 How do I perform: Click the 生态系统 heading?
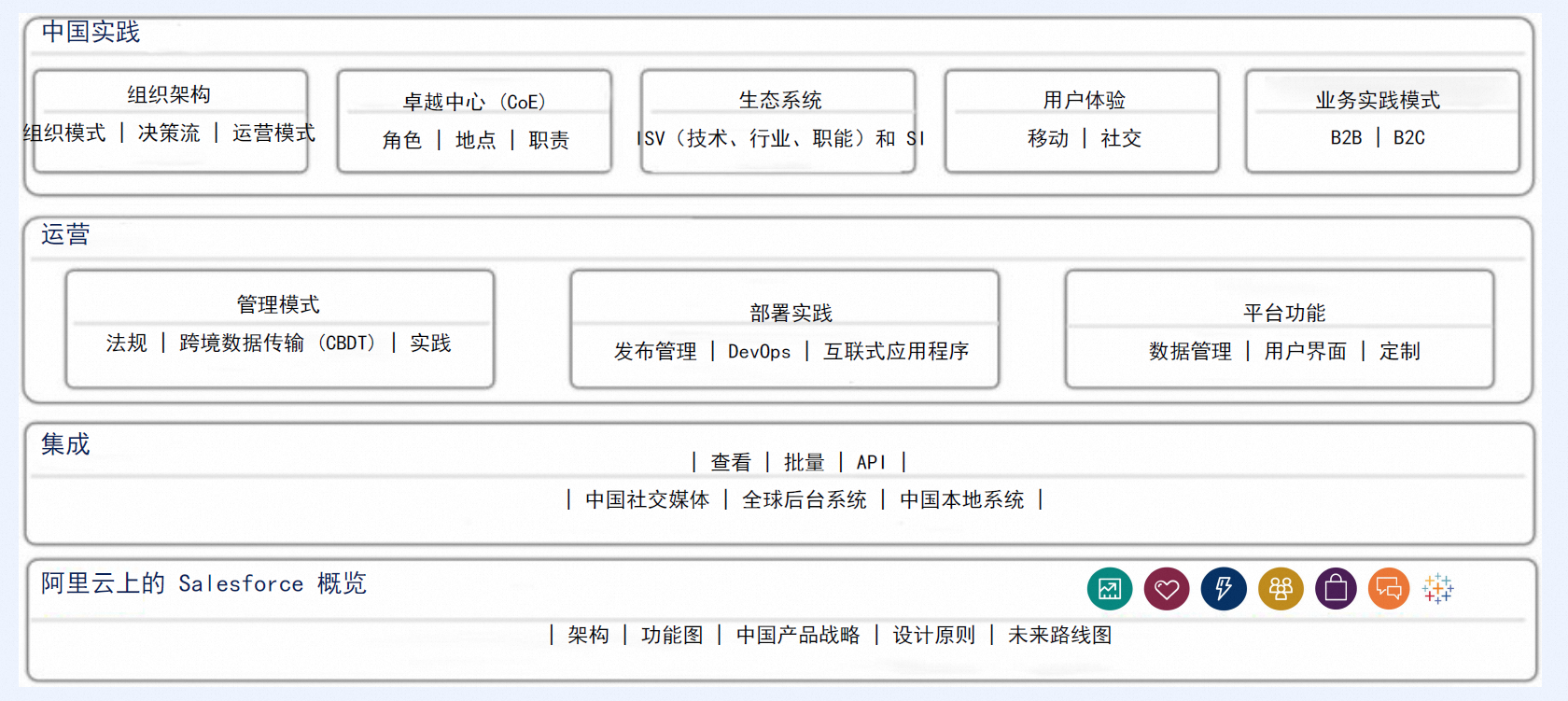(780, 100)
